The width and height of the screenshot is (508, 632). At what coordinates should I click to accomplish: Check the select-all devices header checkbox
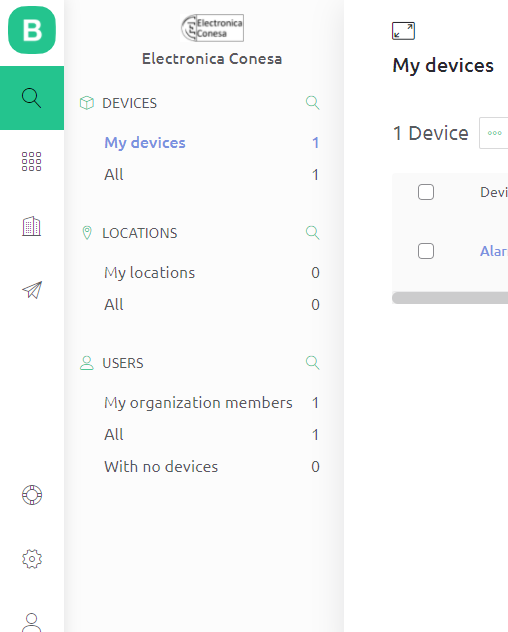pos(426,192)
